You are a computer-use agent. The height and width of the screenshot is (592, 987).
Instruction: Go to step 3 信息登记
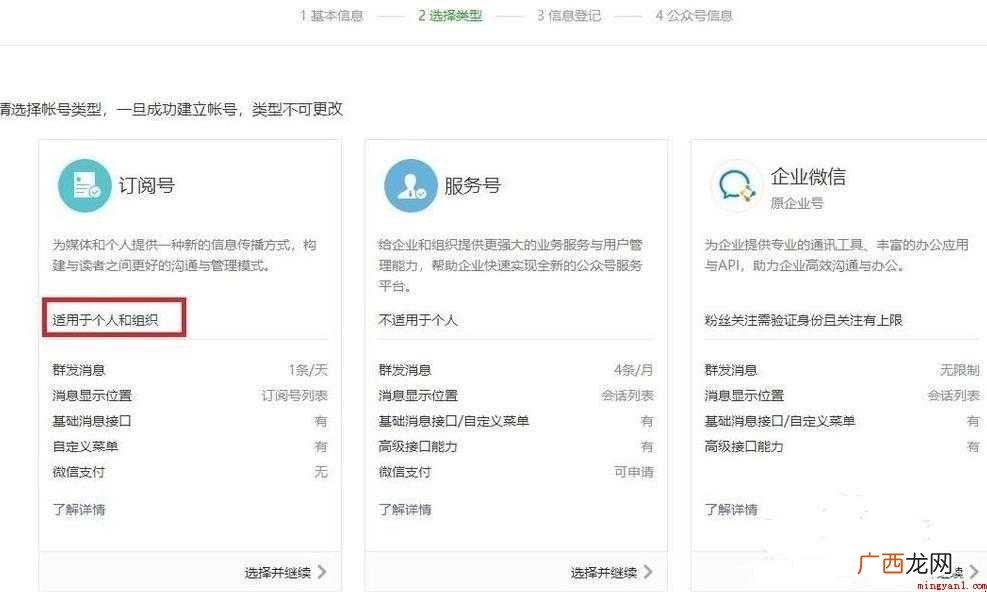569,16
